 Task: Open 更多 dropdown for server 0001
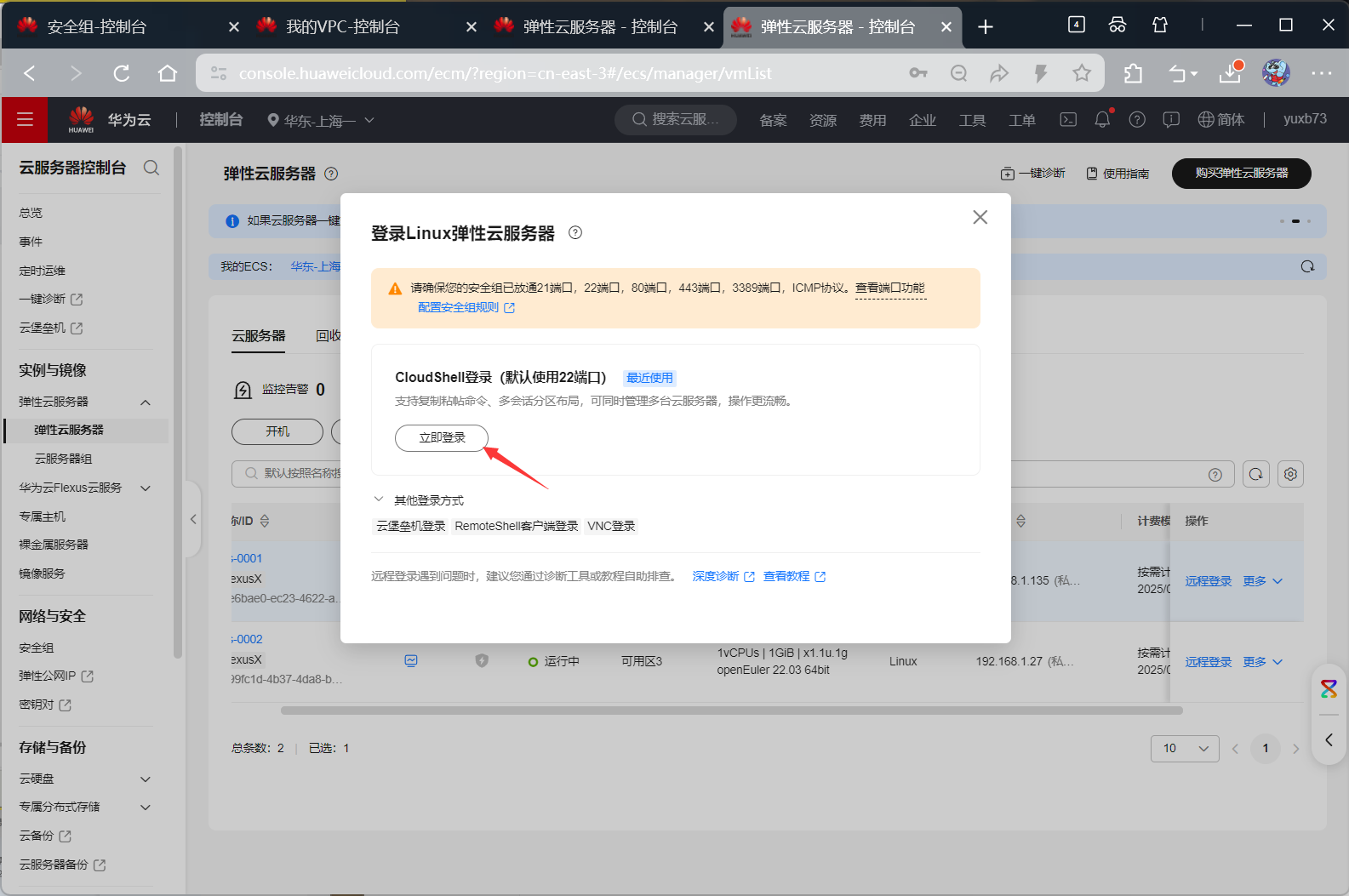[1262, 581]
